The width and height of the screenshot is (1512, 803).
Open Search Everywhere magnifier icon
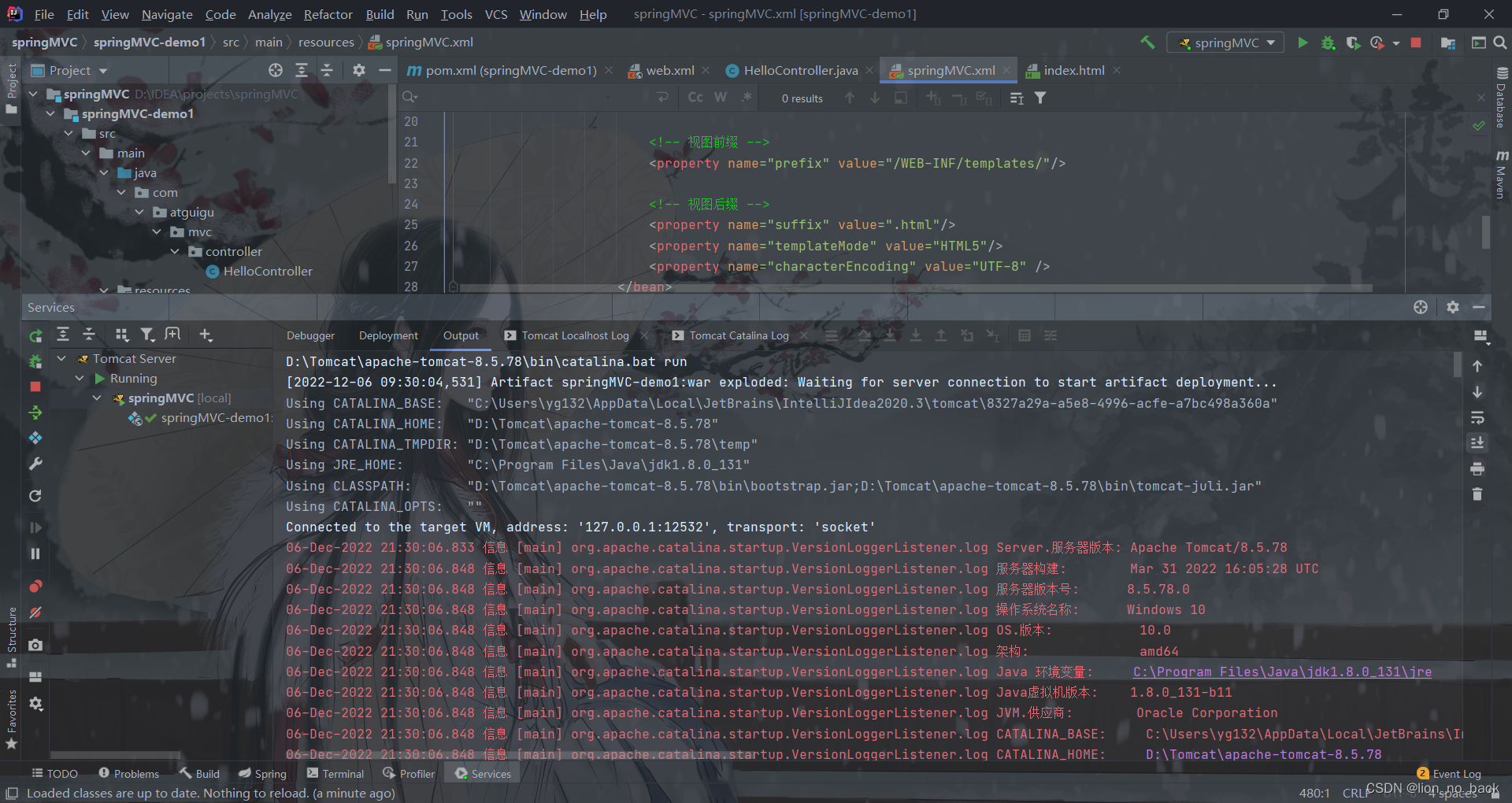[x=1500, y=43]
